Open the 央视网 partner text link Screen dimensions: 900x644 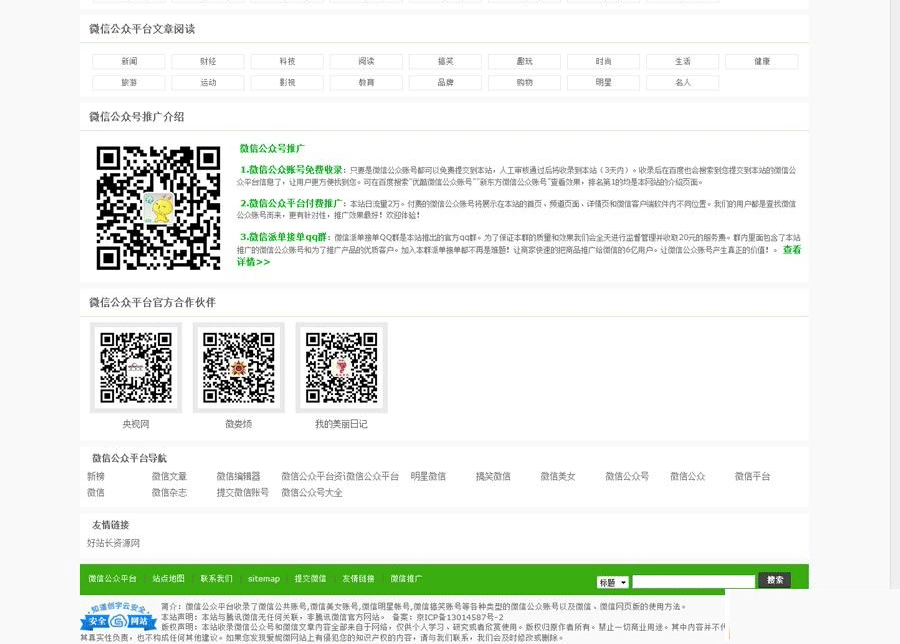click(135, 424)
